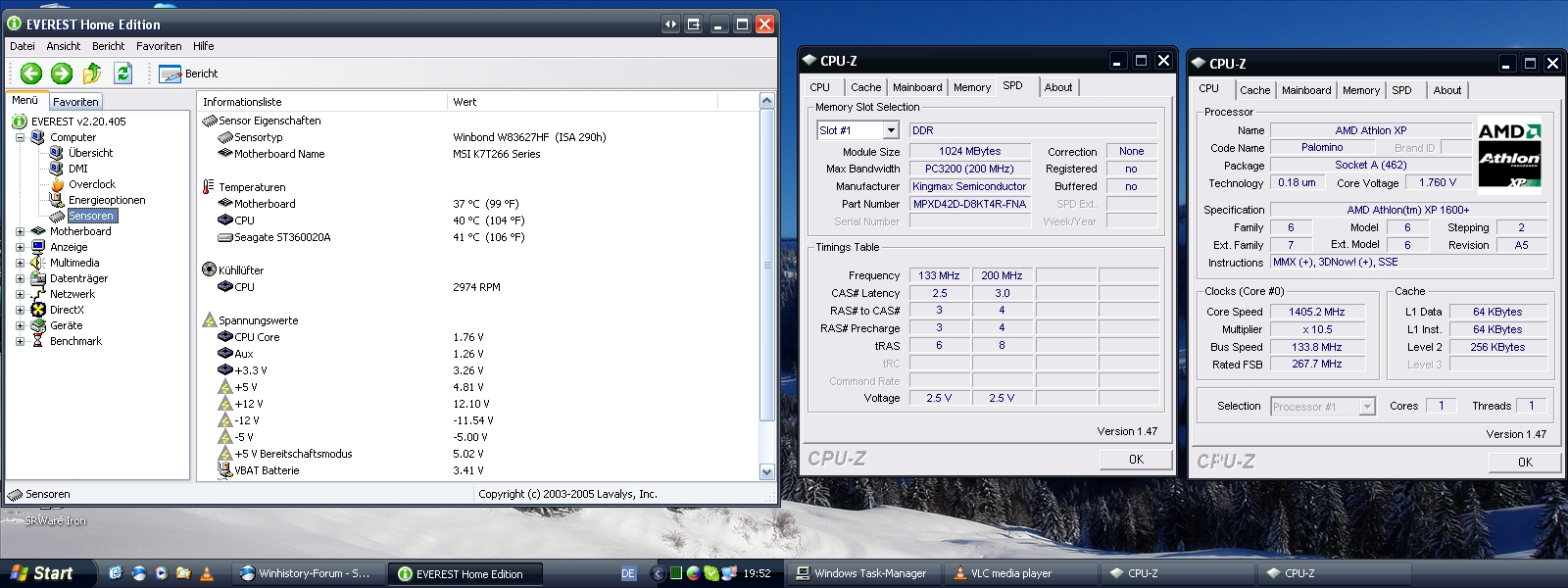The width and height of the screenshot is (1568, 588).
Task: Select Overclock in the Computer tree
Action: click(x=91, y=184)
